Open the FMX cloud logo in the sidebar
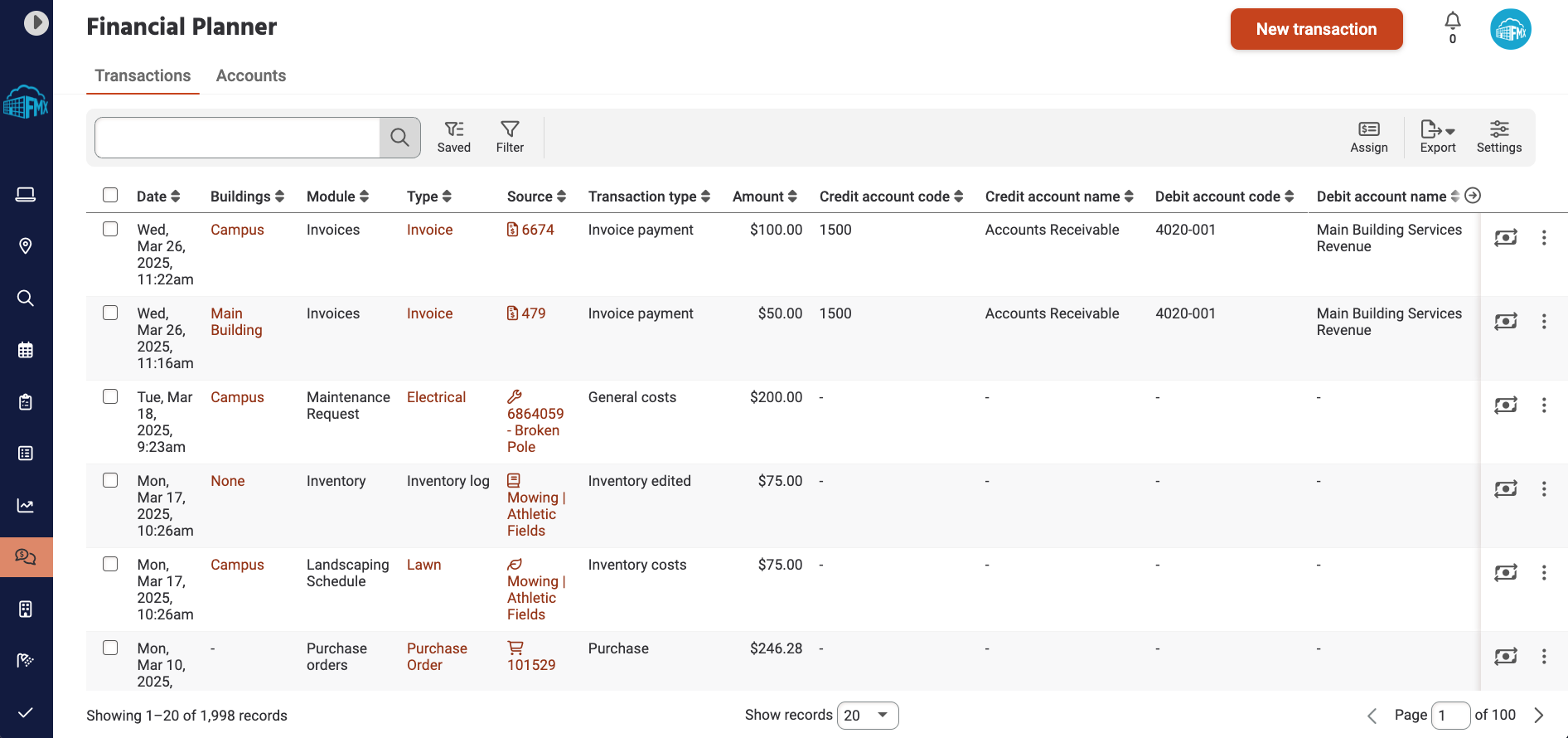This screenshot has height=738, width=1568. 26,102
